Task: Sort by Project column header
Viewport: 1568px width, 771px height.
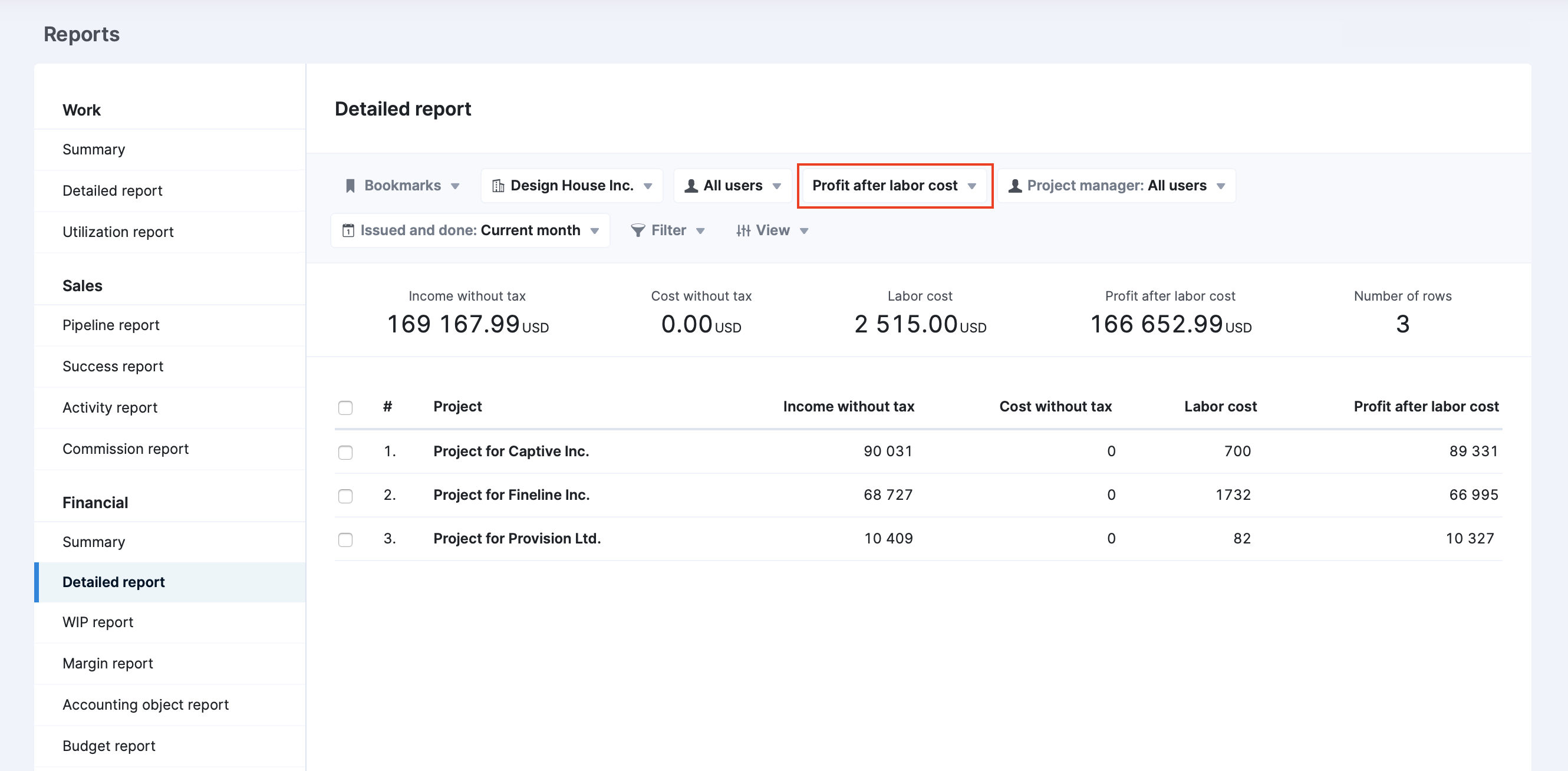Action: coord(457,407)
